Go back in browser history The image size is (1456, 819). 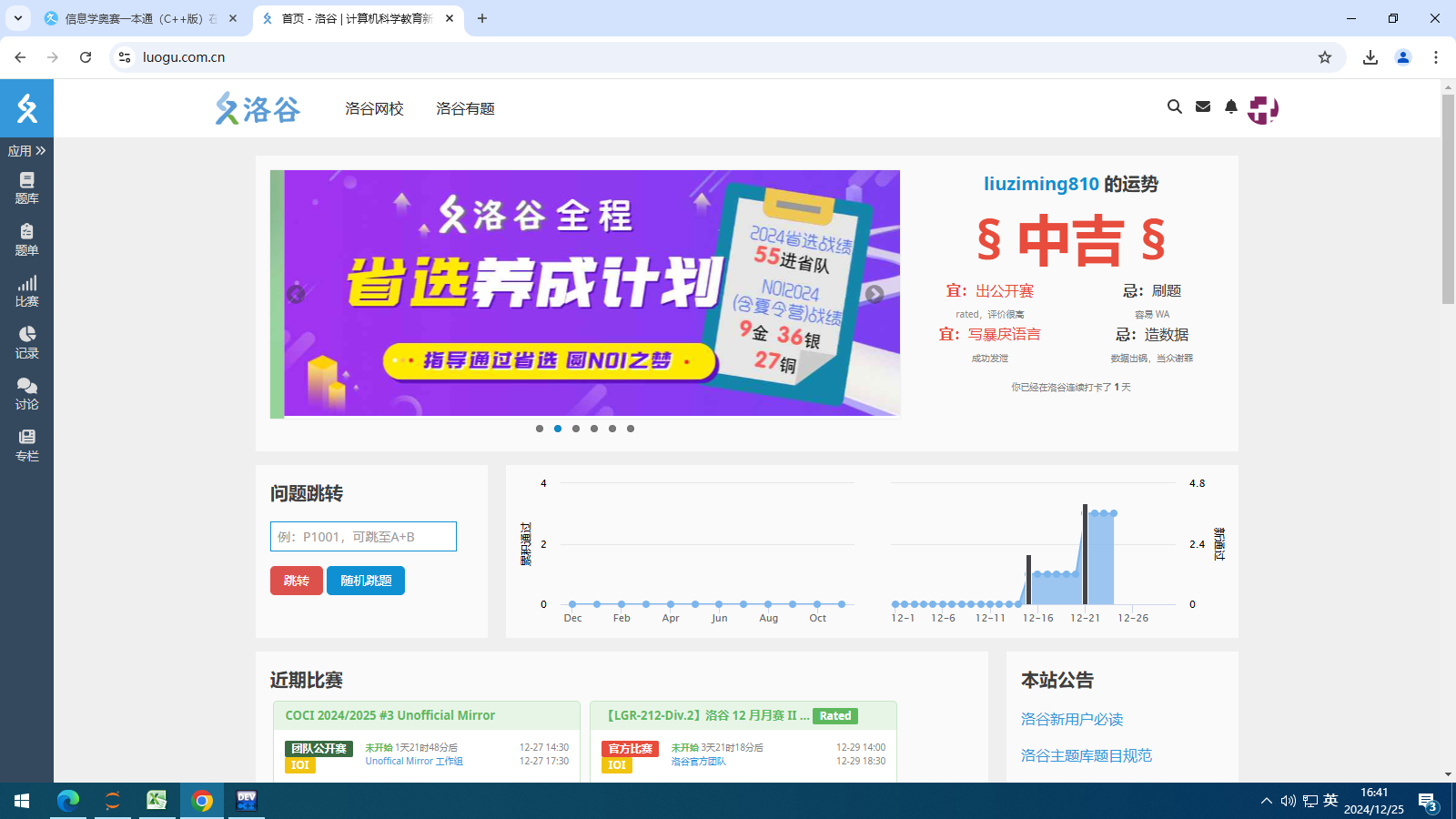coord(20,57)
